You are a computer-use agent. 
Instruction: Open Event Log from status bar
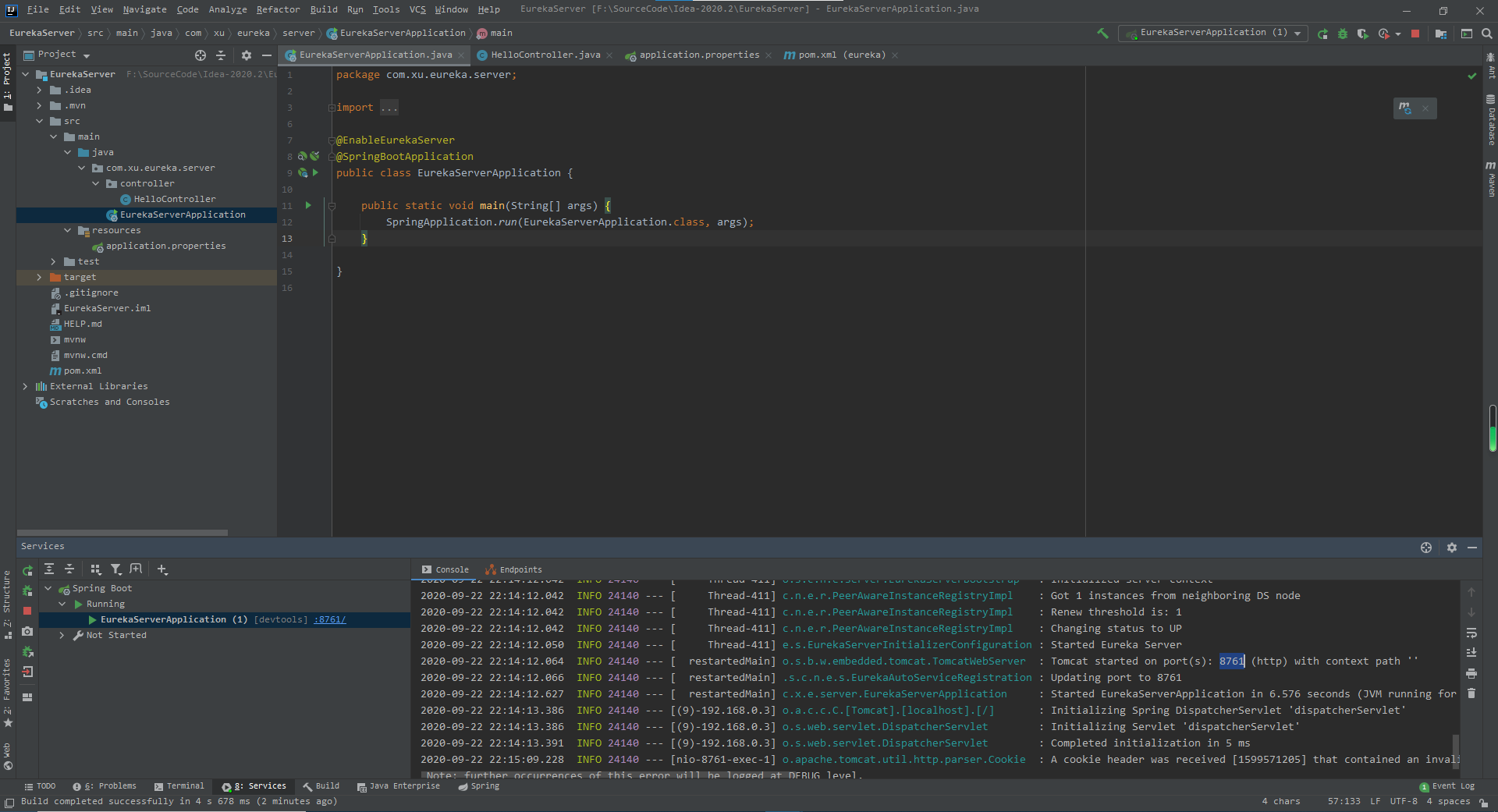(x=1447, y=786)
